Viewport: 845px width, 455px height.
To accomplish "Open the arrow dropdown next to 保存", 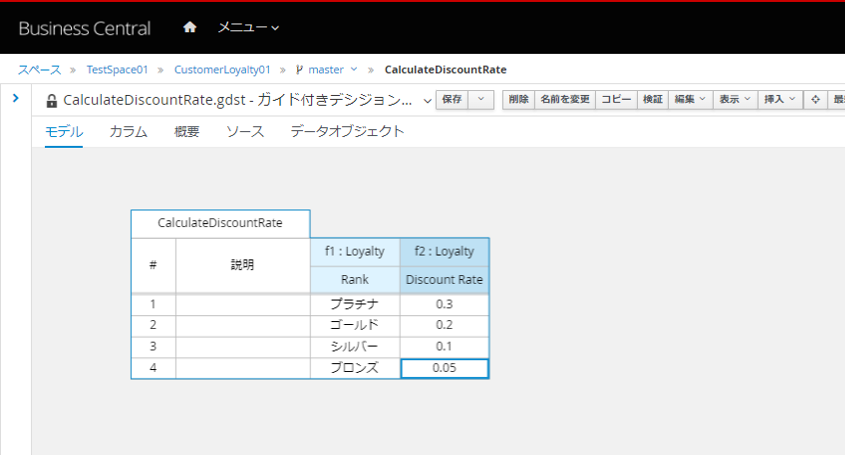I will [x=481, y=99].
